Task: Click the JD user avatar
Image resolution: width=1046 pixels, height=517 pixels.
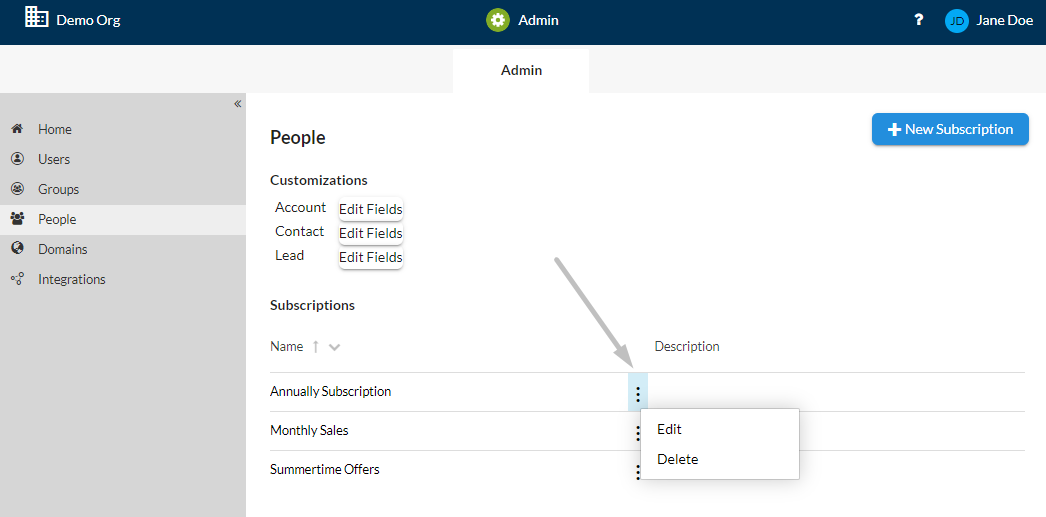Action: [957, 21]
